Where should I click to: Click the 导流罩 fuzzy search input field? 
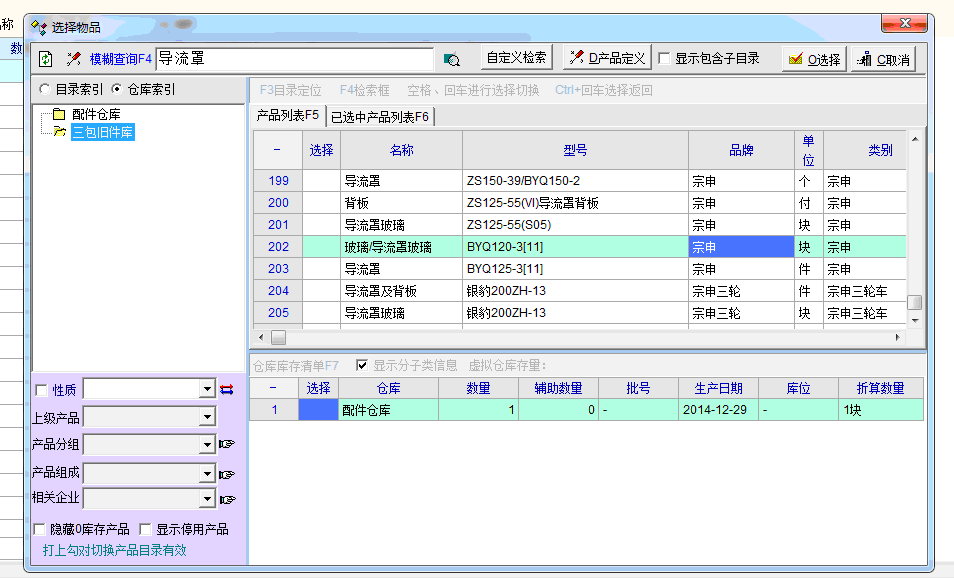pyautogui.click(x=294, y=59)
